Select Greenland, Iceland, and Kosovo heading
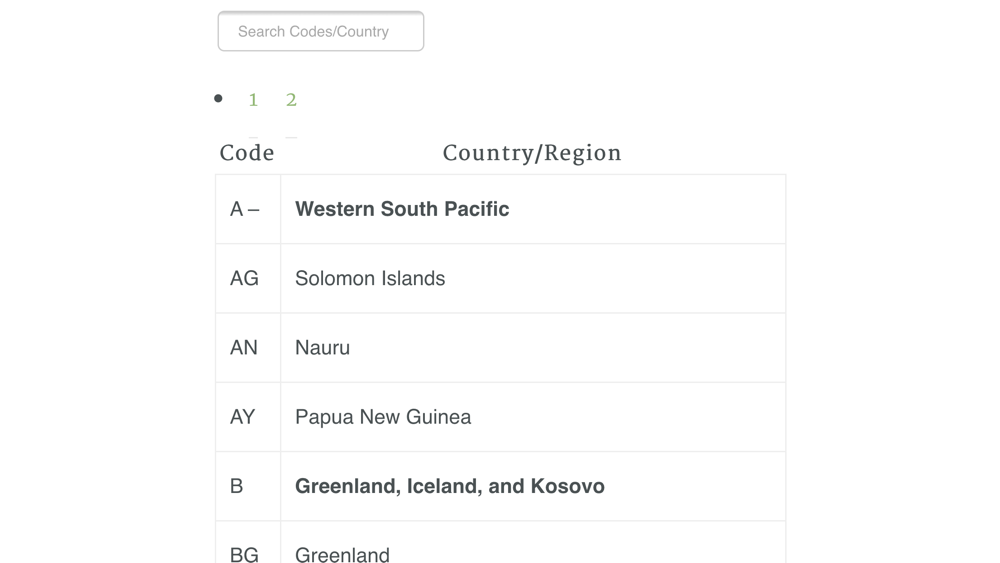 (x=450, y=486)
